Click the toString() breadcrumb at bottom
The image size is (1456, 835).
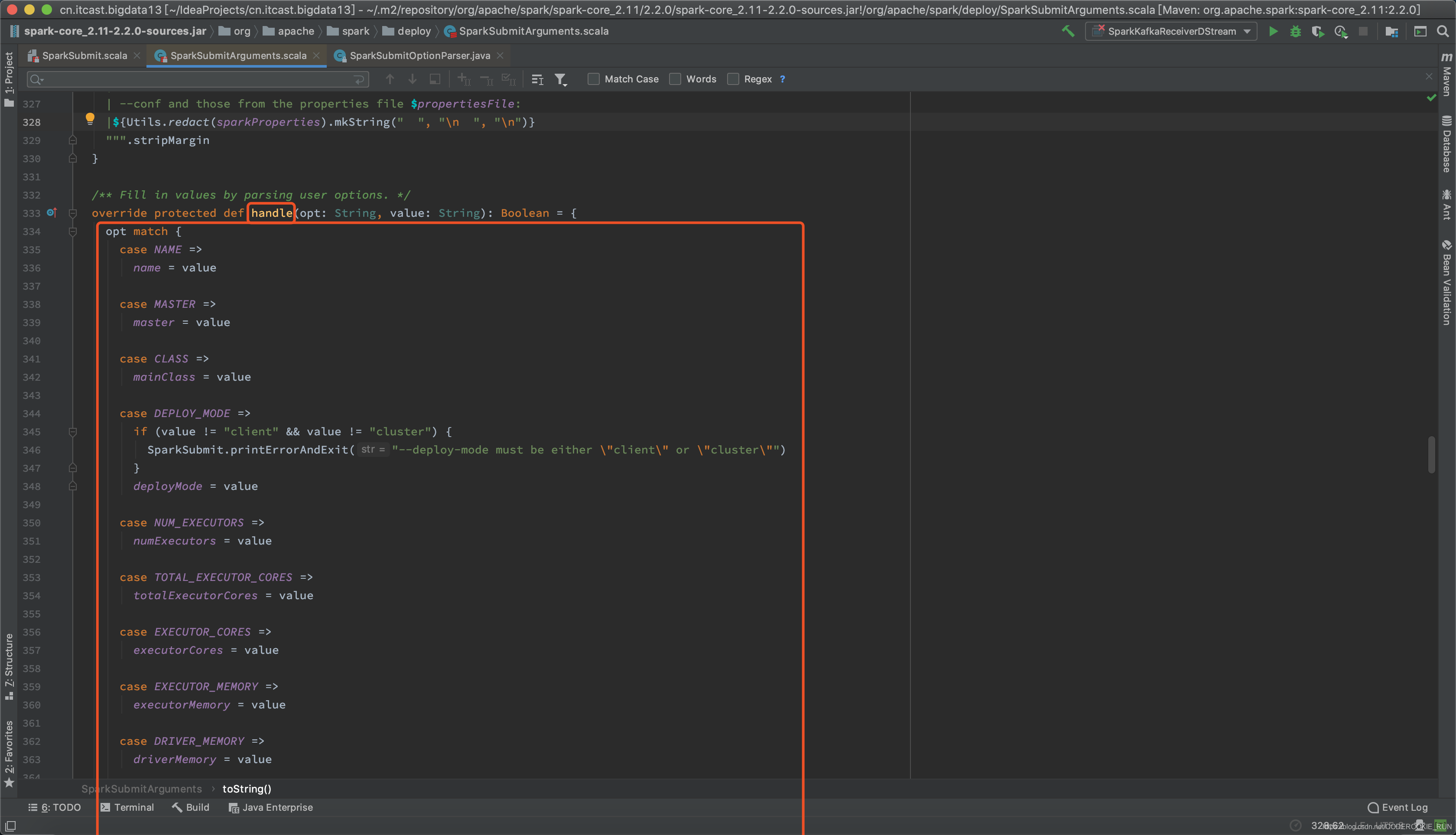(247, 789)
